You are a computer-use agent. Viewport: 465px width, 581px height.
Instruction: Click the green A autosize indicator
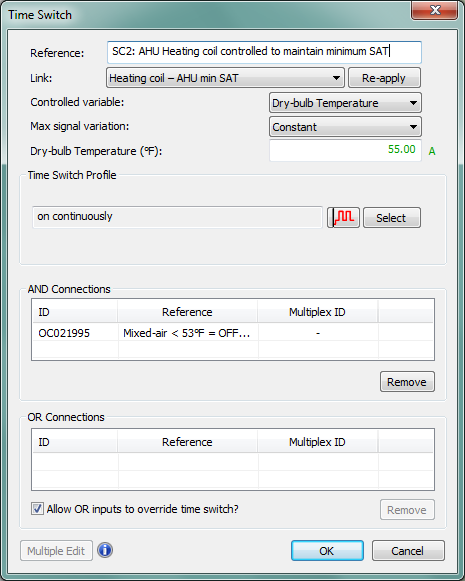pos(432,151)
